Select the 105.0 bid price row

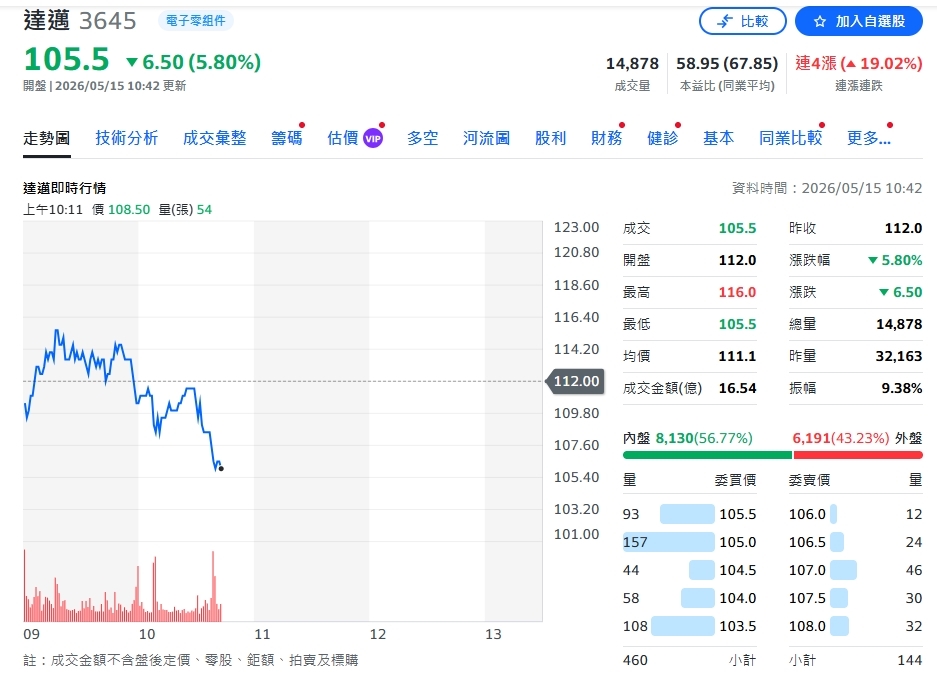click(690, 542)
